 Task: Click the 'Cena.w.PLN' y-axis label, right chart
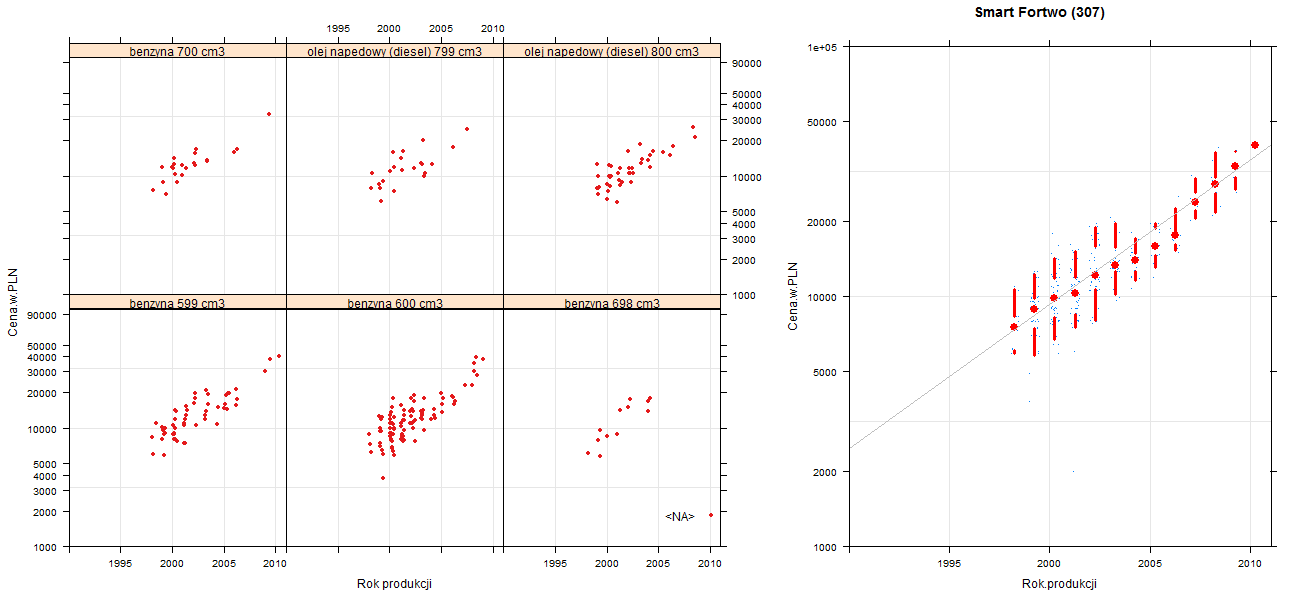(793, 296)
